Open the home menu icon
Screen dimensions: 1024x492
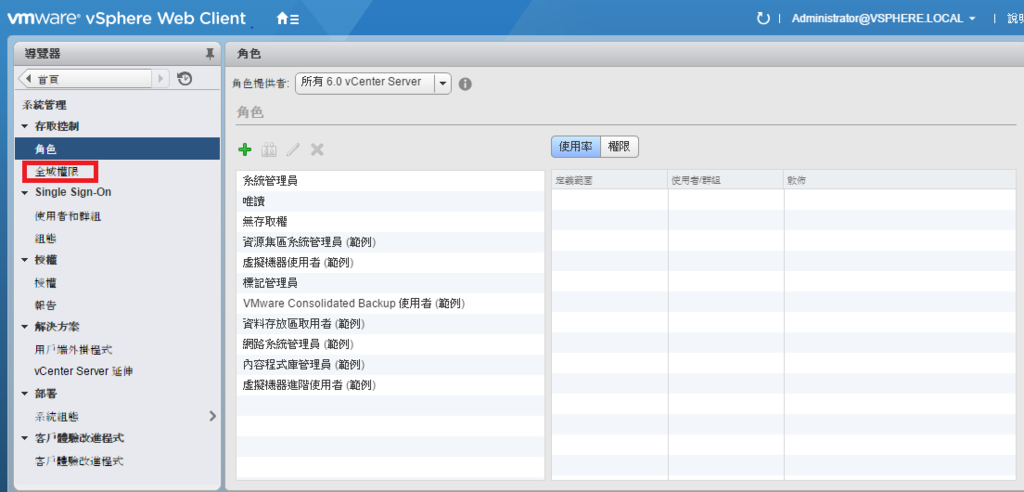click(x=288, y=19)
